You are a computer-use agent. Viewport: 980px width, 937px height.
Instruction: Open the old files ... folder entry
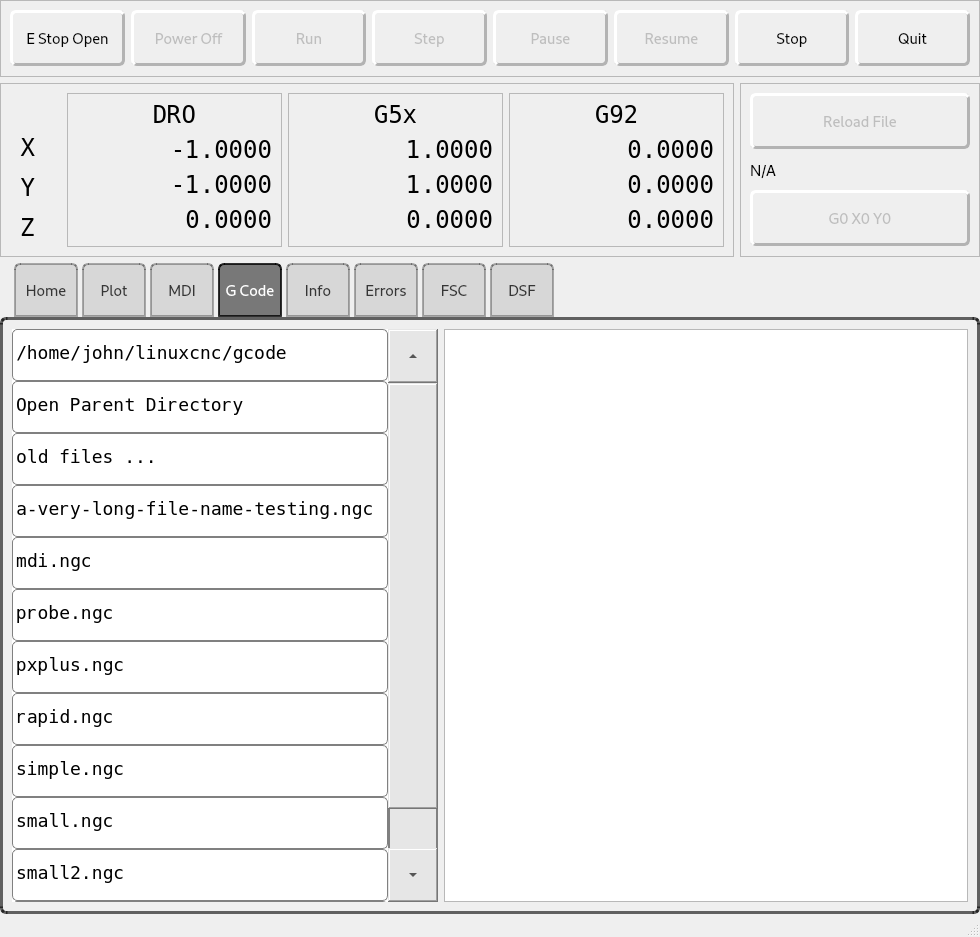pos(200,458)
